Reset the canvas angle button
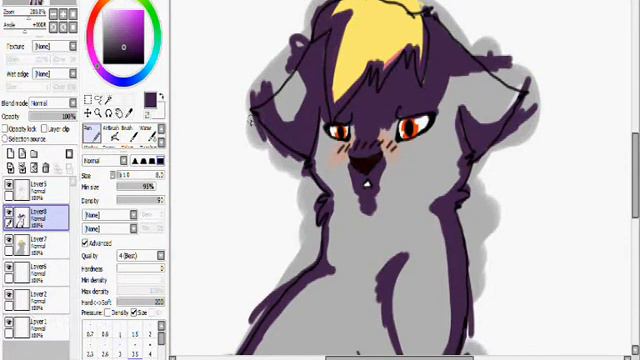 tap(73, 27)
